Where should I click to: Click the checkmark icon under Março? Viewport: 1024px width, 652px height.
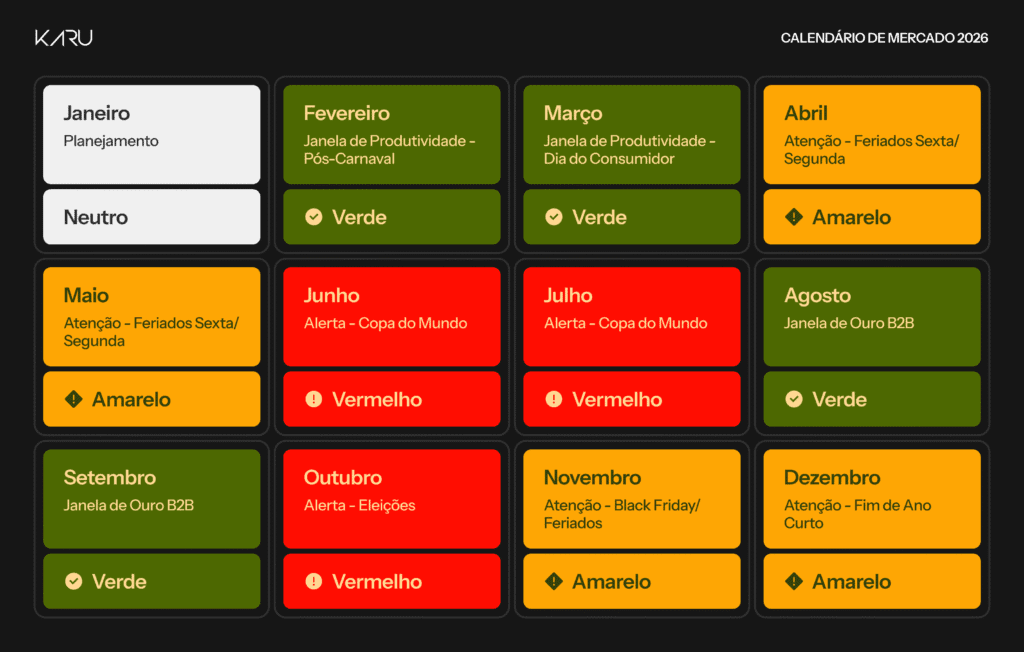(554, 217)
